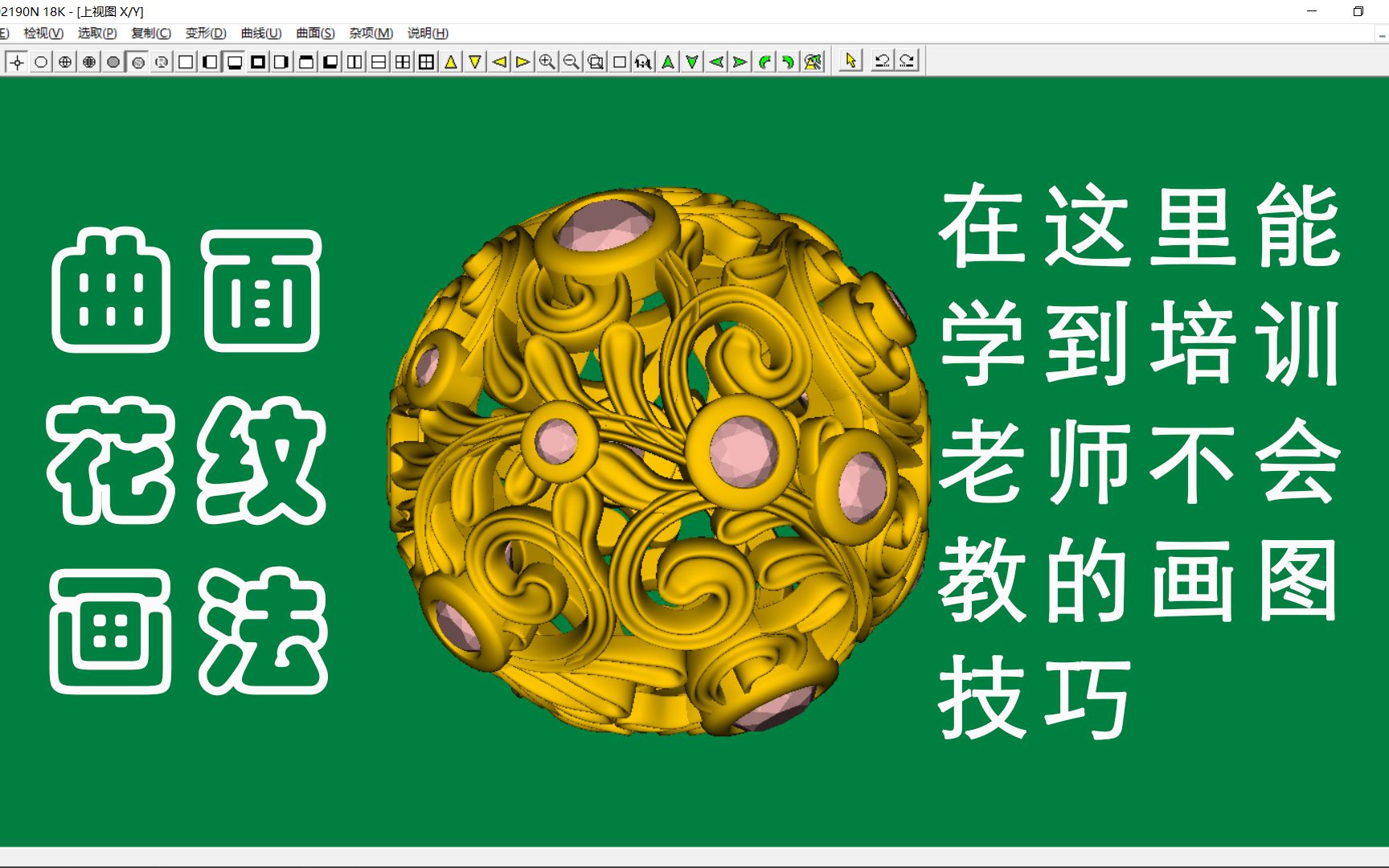Click the Redo arrow icon
Screen dimensions: 1389x868
click(x=905, y=60)
